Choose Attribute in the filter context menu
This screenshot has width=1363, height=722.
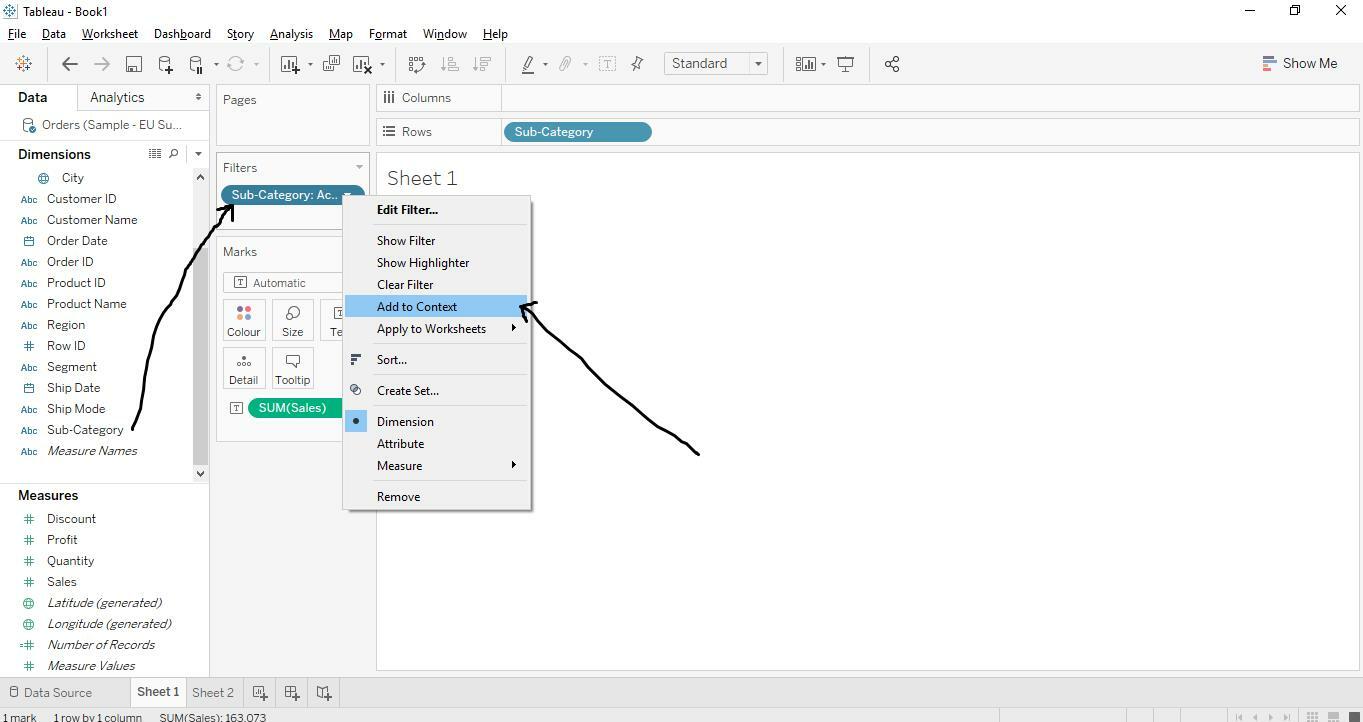(400, 443)
